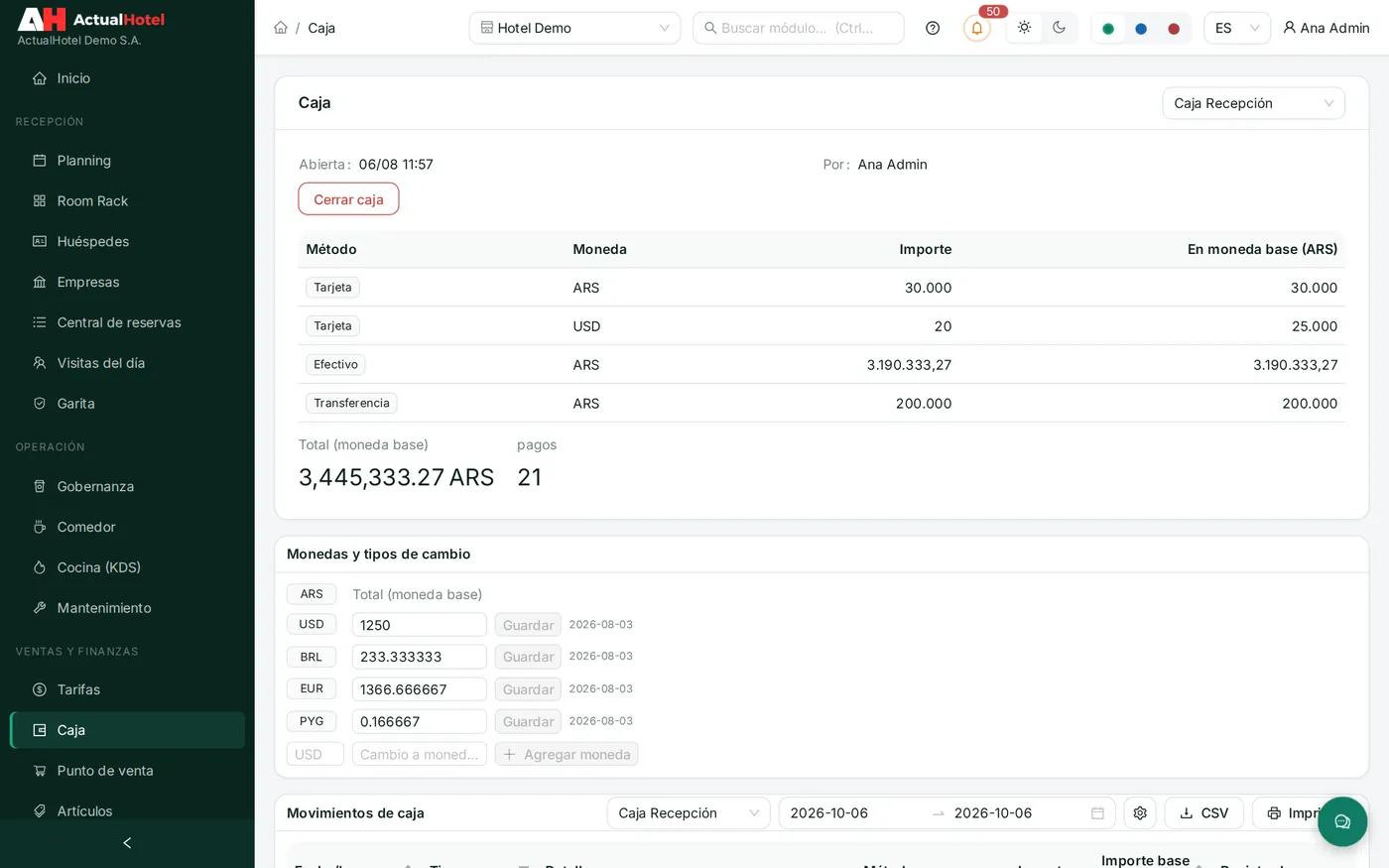Open the Hotel Demo selector

click(x=574, y=28)
